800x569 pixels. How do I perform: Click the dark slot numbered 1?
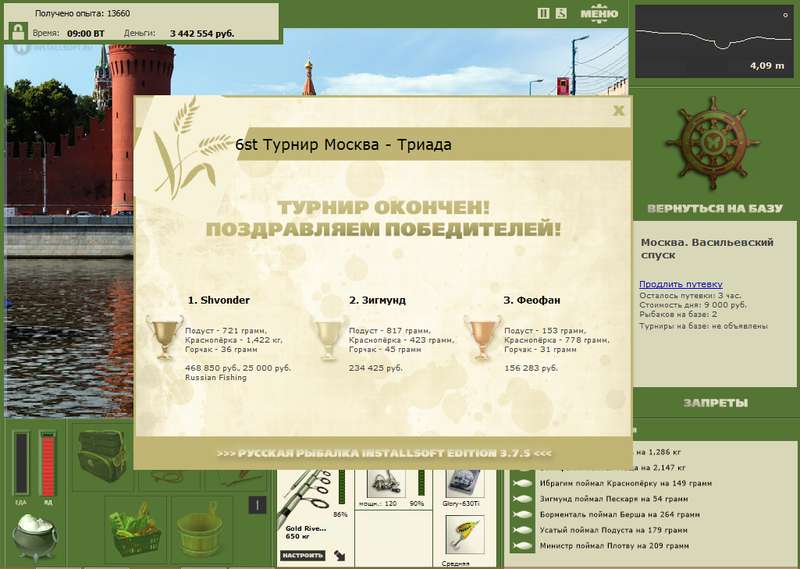pos(257,505)
